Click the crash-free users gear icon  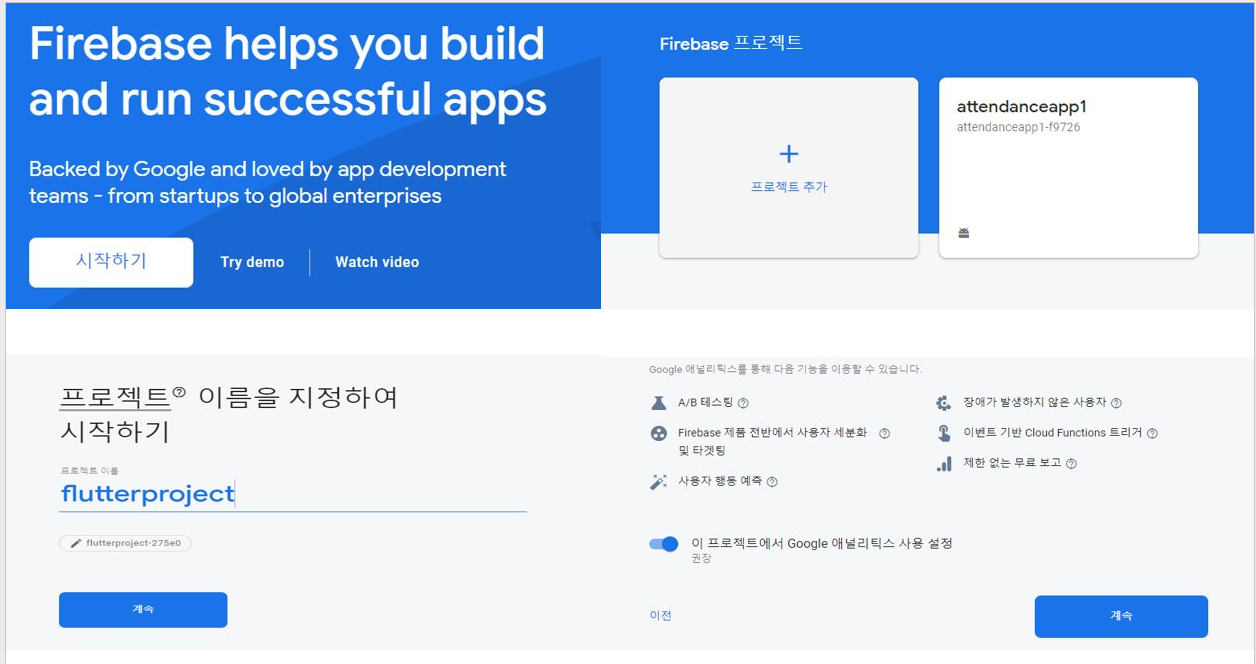click(x=943, y=403)
